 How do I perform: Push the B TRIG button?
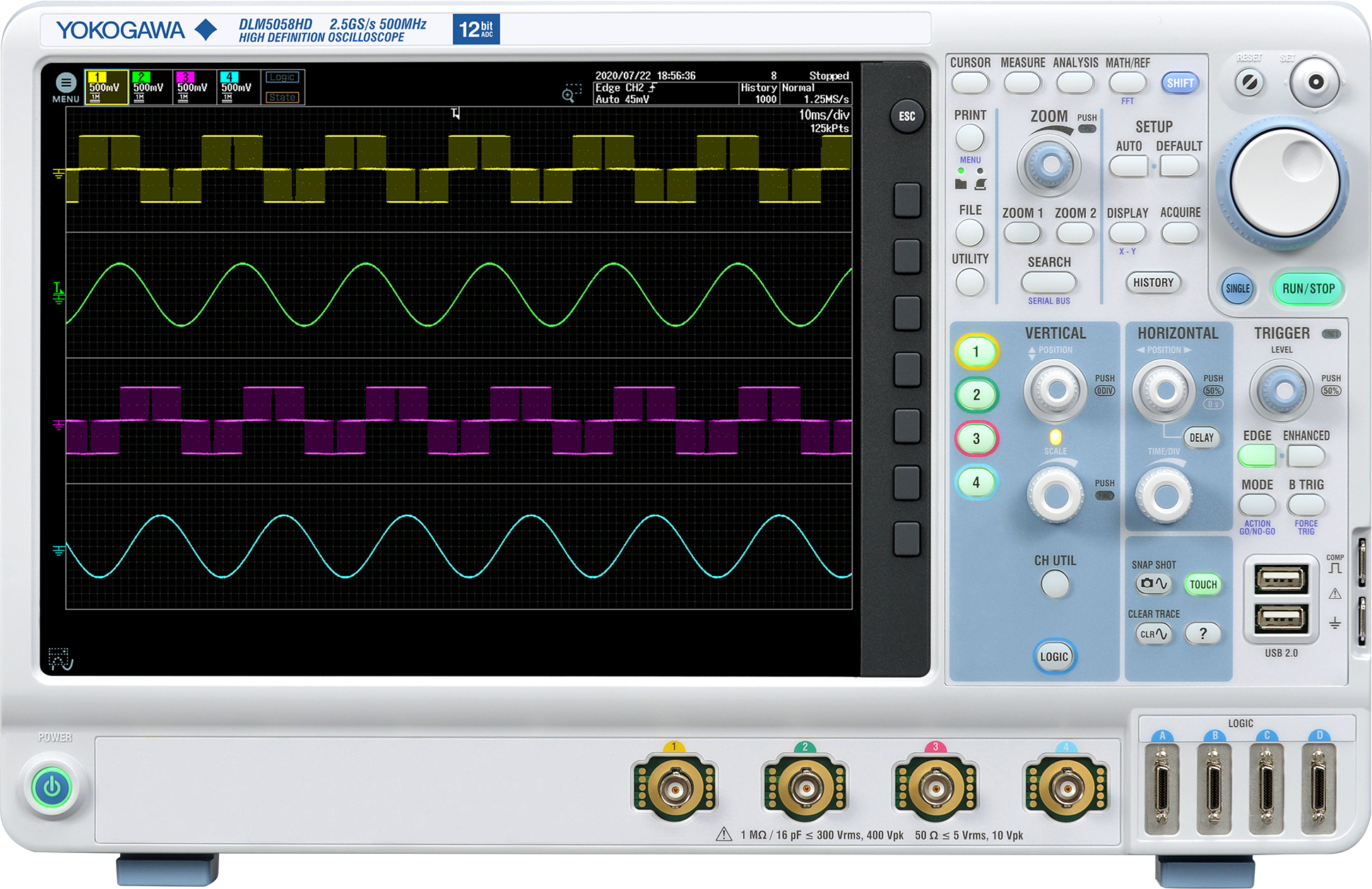pyautogui.click(x=1306, y=505)
